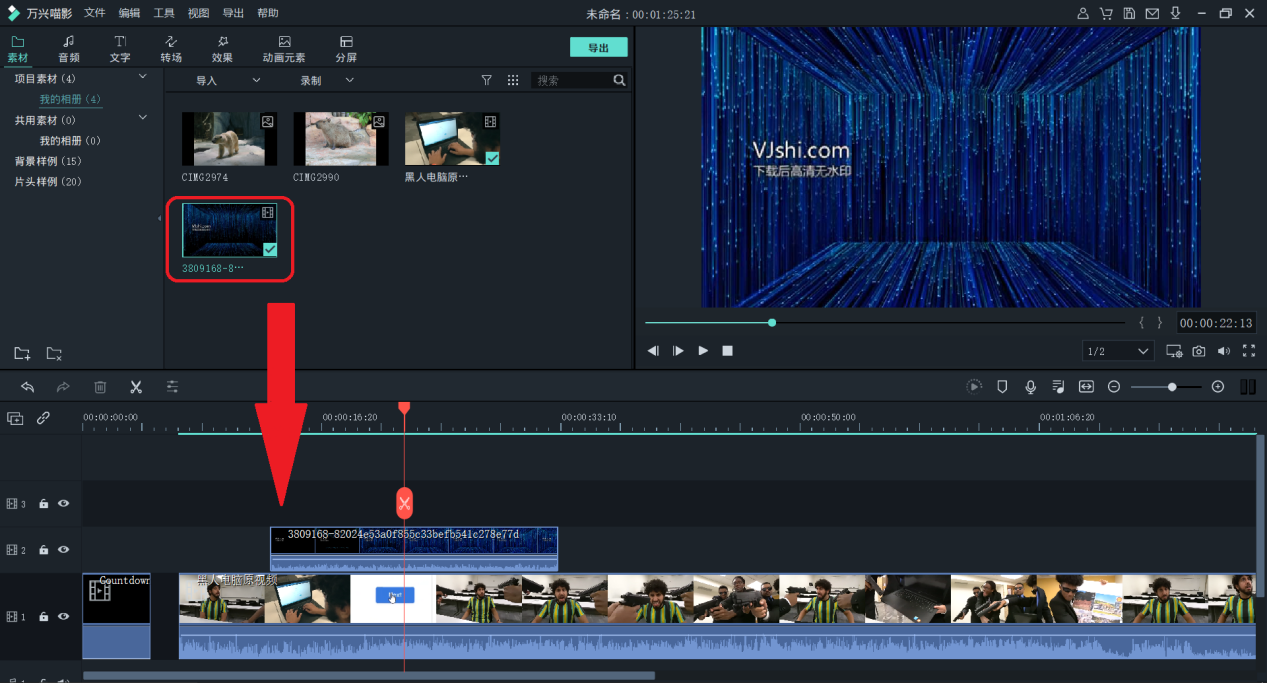
Task: Delete the selected clip with the trash icon
Action: click(x=100, y=387)
